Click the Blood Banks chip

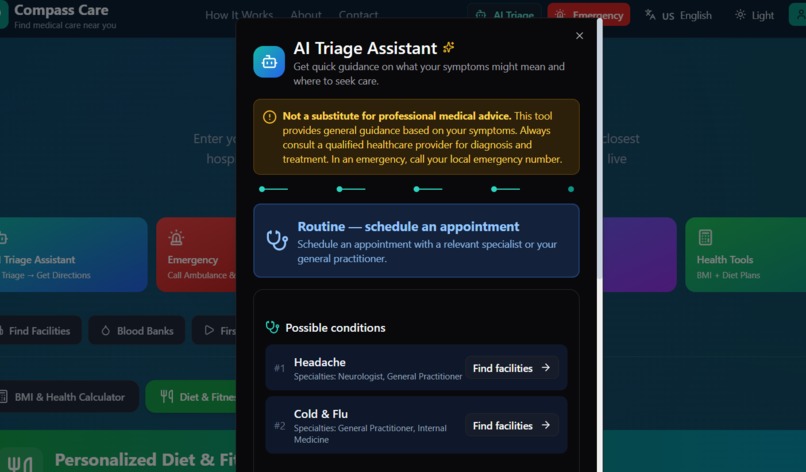click(137, 331)
